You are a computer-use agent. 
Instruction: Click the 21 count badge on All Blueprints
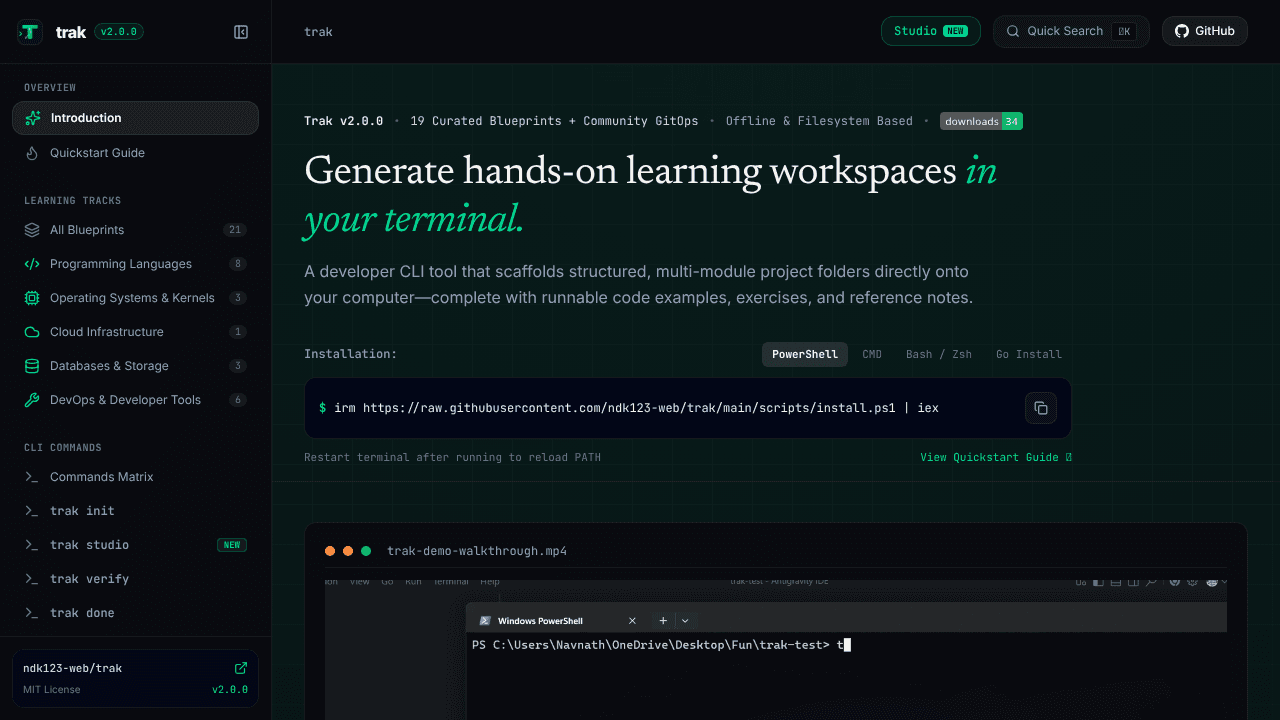(235, 230)
